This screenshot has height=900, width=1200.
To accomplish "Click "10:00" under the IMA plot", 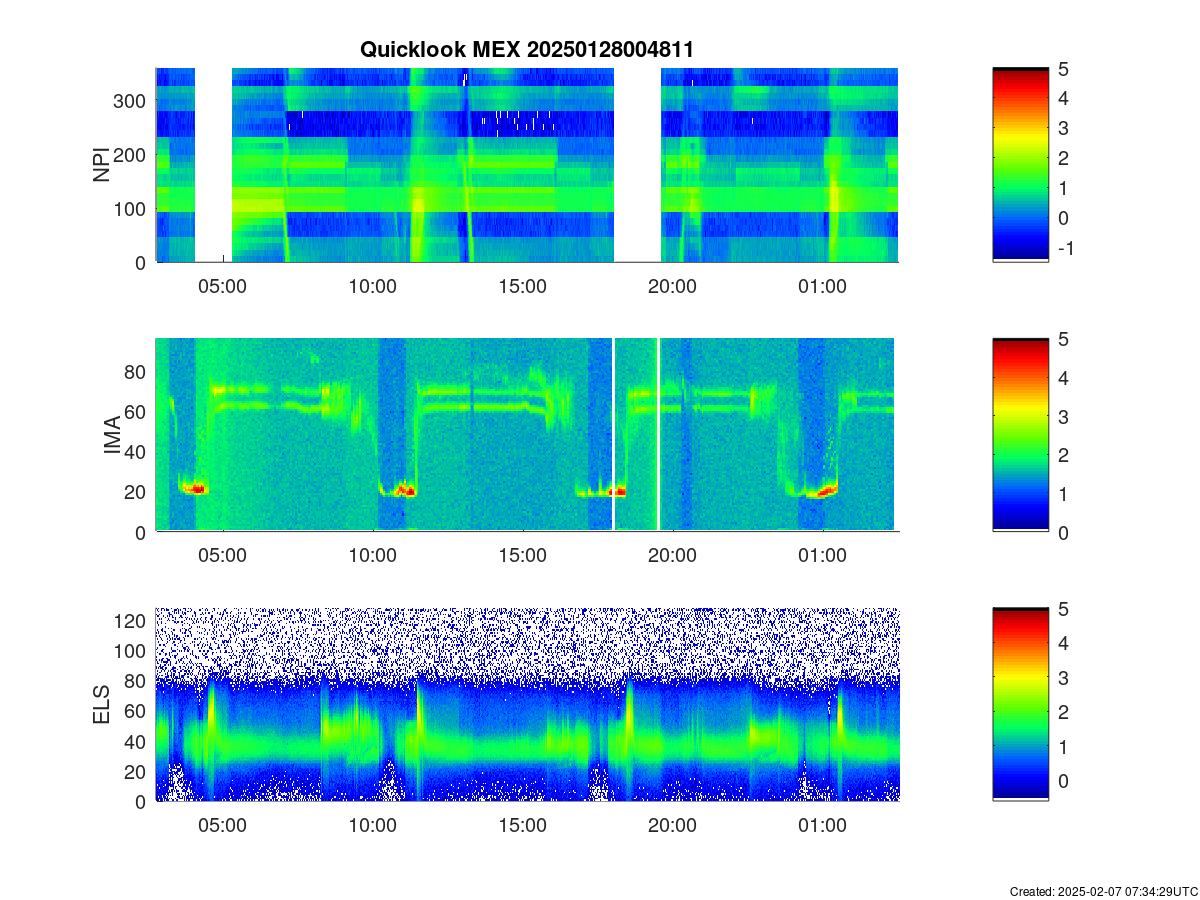I will tap(372, 556).
